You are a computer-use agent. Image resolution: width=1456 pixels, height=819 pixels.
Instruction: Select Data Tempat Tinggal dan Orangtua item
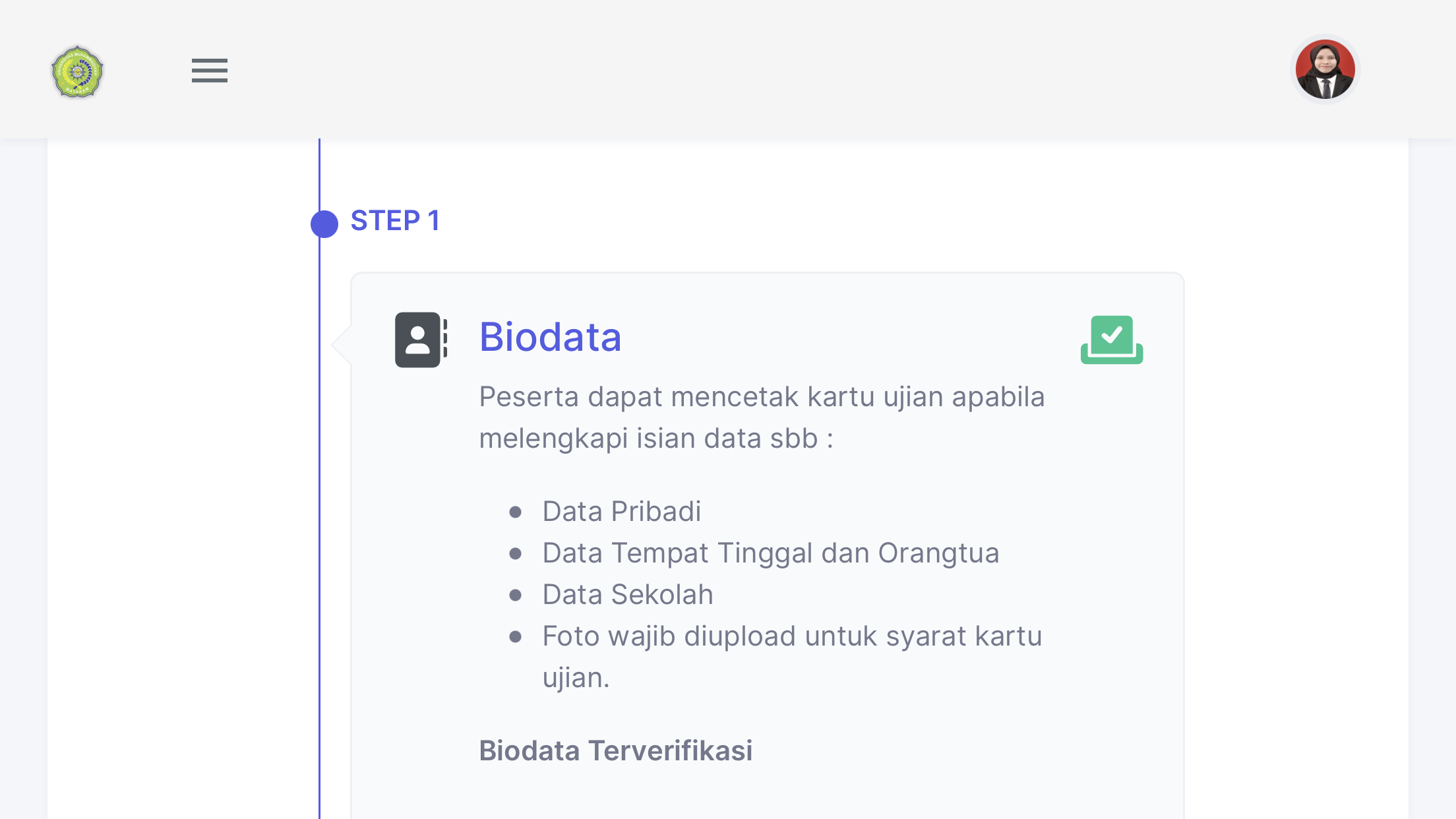[770, 553]
